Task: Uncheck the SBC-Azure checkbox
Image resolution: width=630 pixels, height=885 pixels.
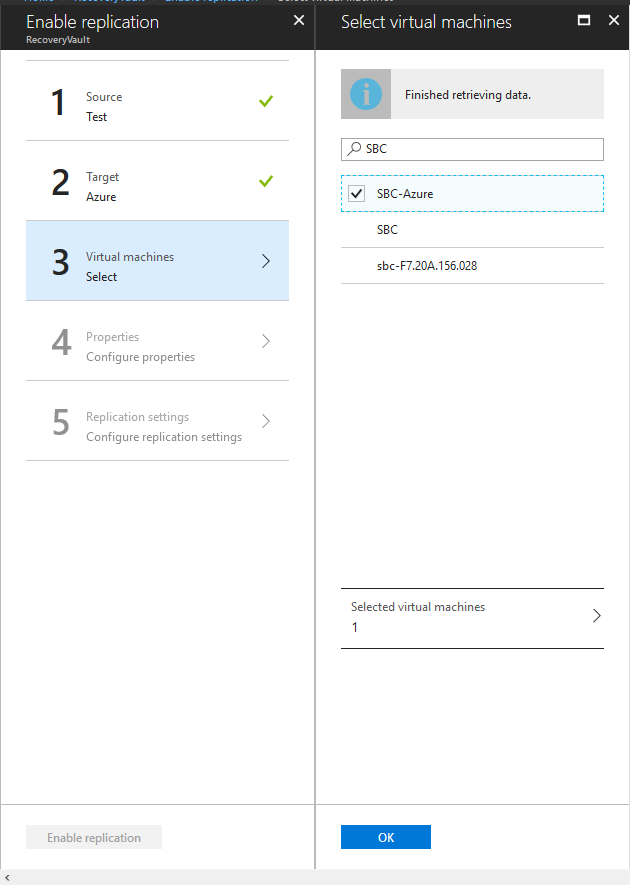Action: pos(357,194)
